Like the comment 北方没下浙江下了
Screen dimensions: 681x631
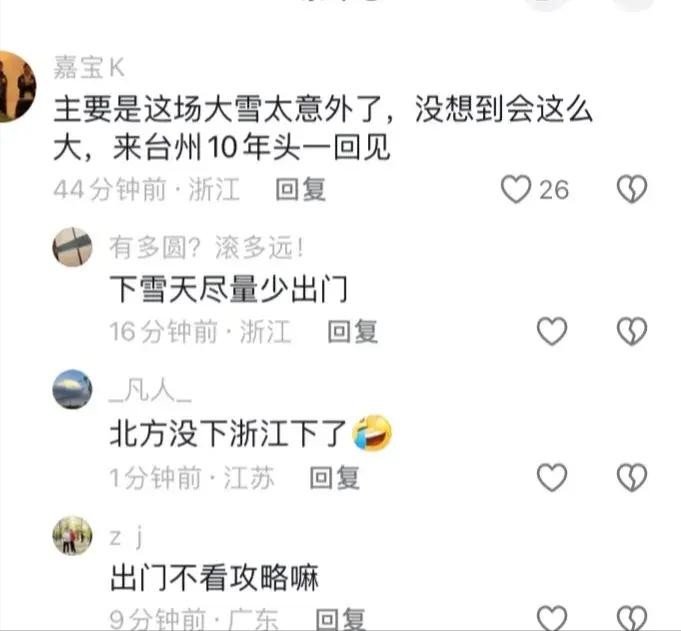tap(552, 477)
